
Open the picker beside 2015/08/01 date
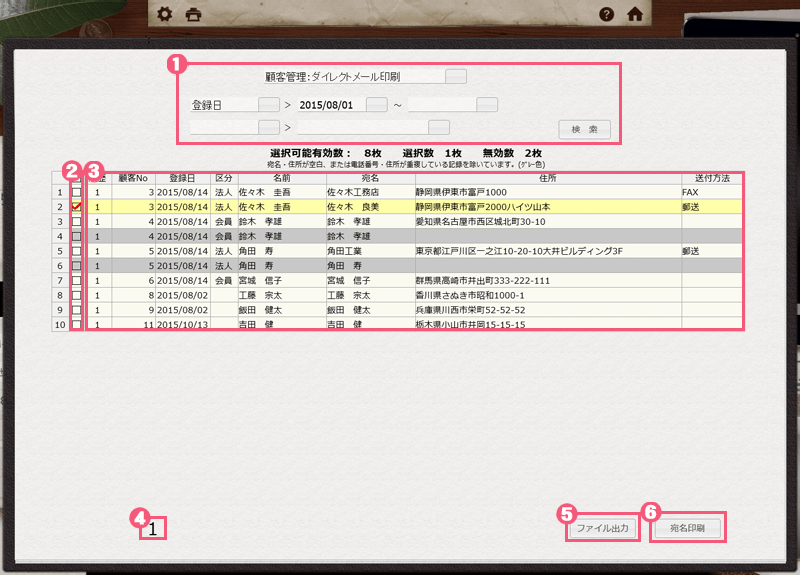click(376, 104)
